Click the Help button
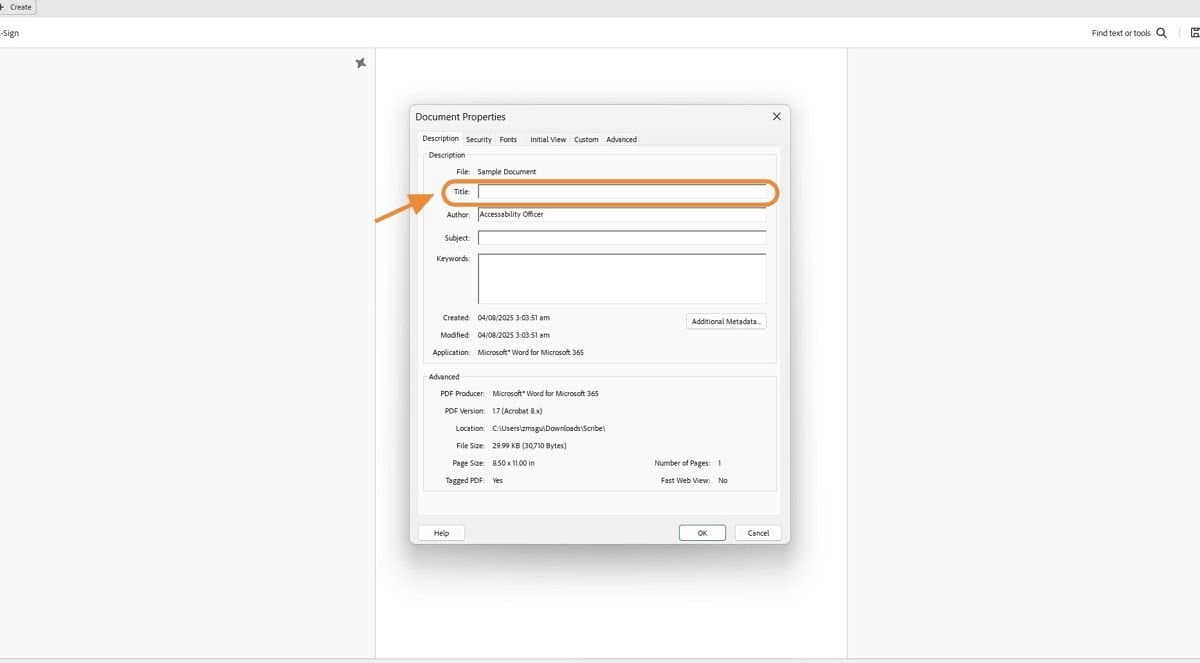This screenshot has height=663, width=1200. click(441, 532)
